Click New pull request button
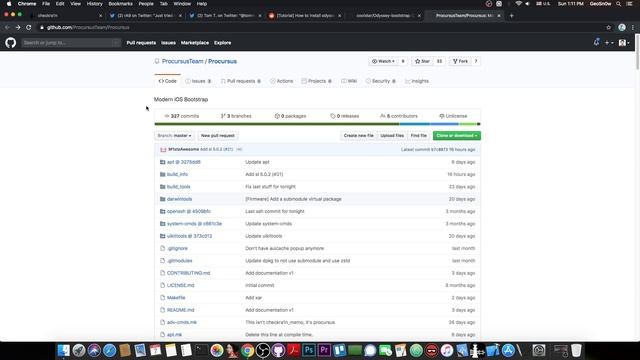The width and height of the screenshot is (640, 360). 218,136
